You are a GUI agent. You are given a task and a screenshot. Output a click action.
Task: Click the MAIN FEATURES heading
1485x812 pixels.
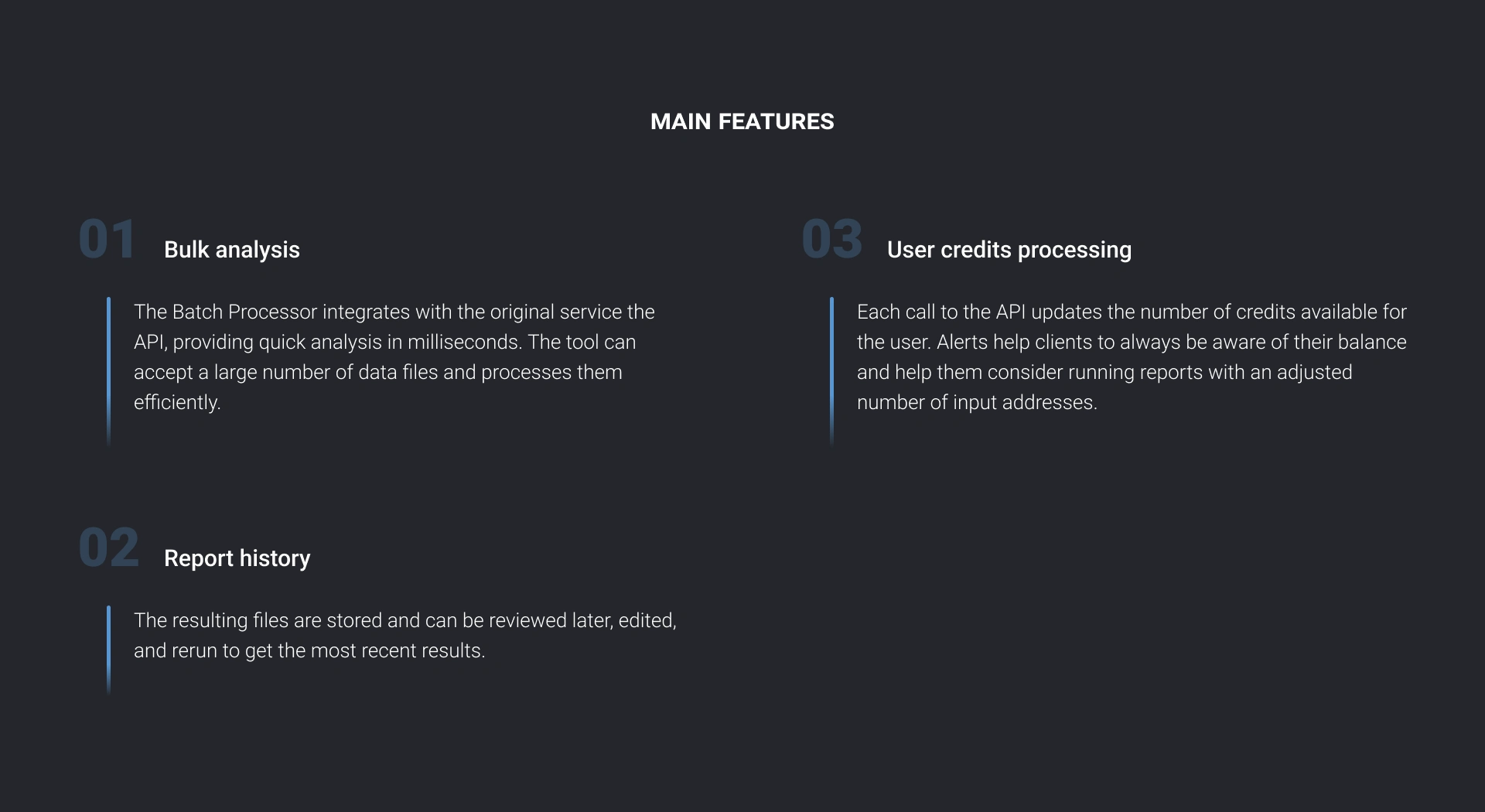pos(742,121)
